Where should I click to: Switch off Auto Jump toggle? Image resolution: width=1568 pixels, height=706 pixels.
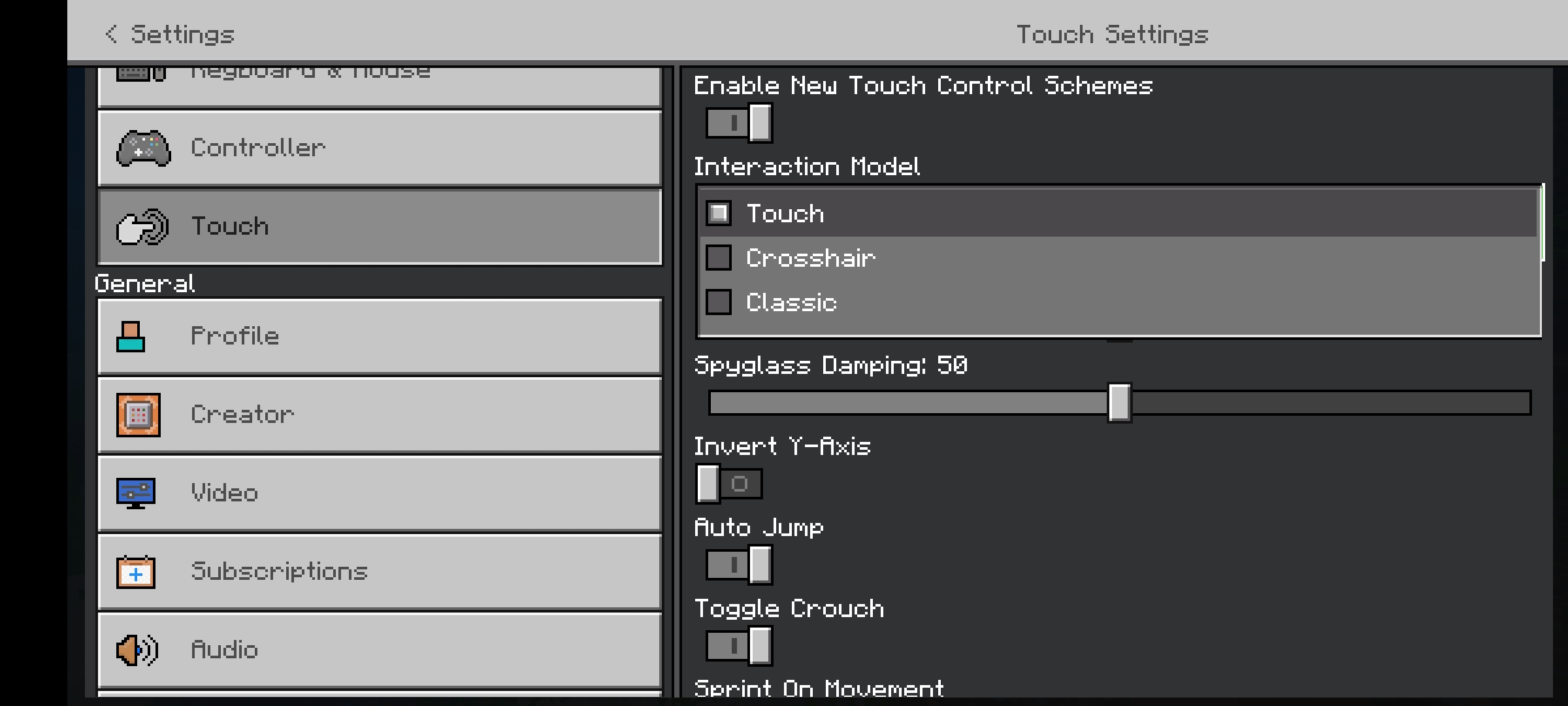pos(739,565)
